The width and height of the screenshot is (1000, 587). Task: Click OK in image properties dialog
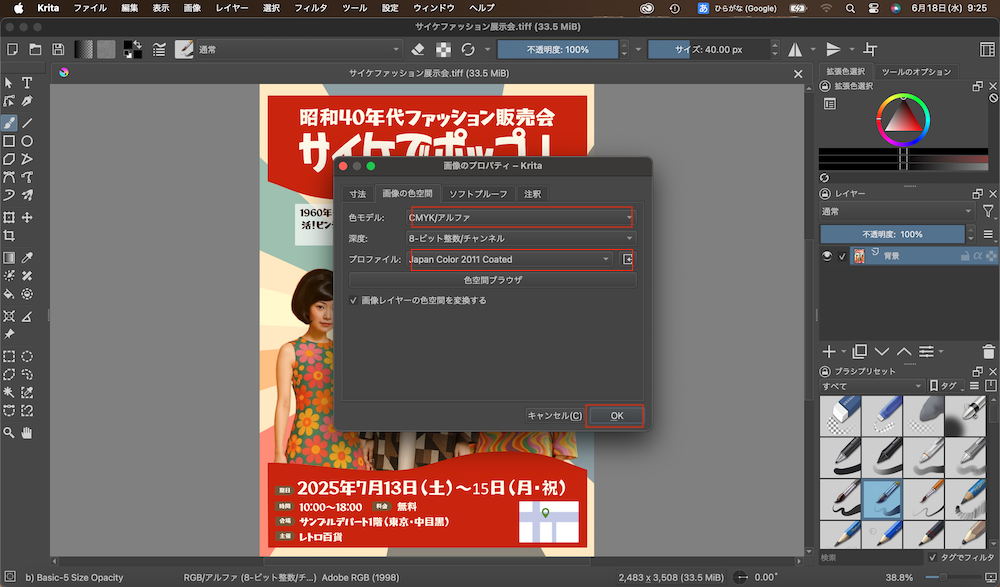pos(616,415)
